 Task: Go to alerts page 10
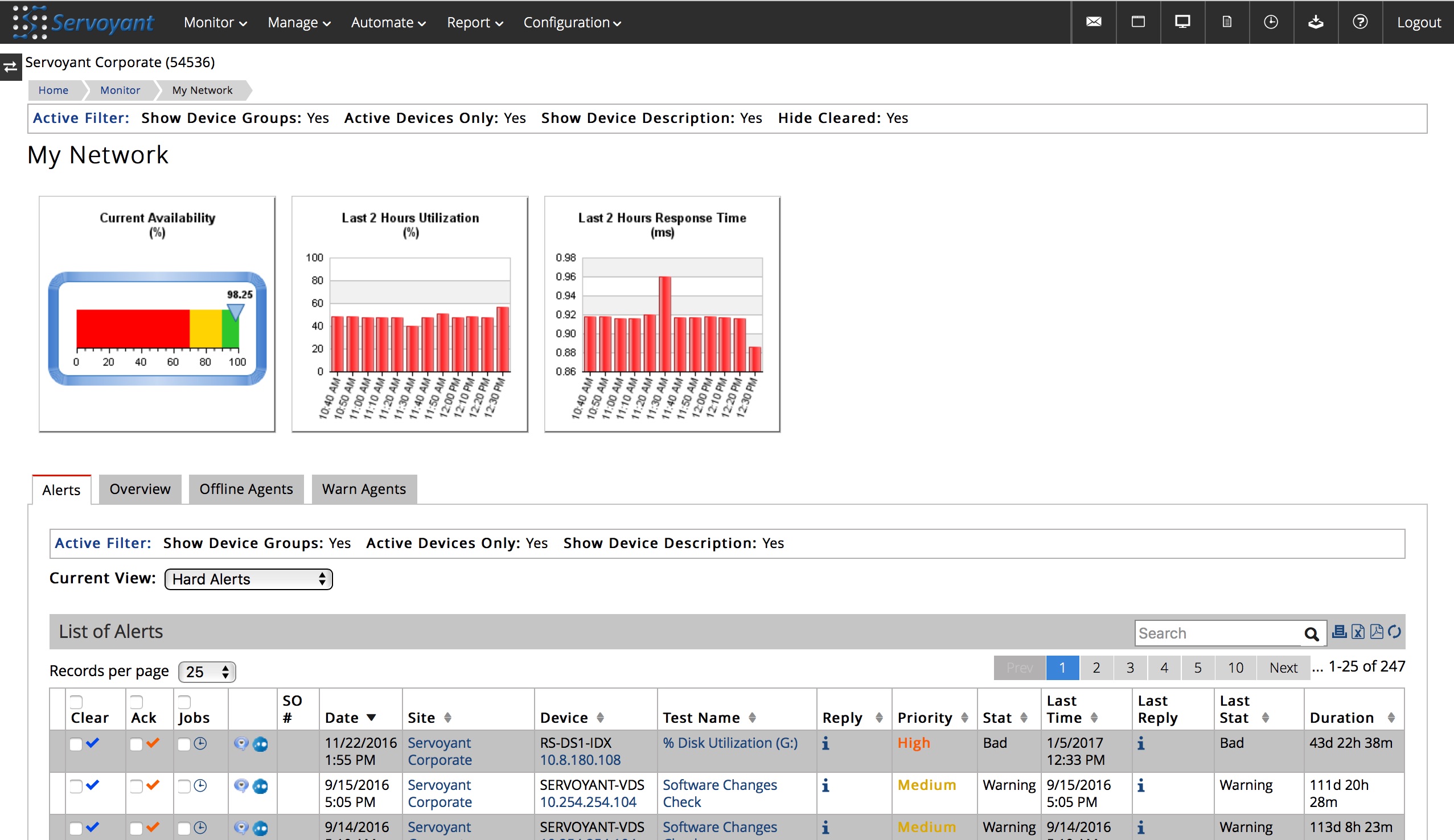pos(1235,668)
